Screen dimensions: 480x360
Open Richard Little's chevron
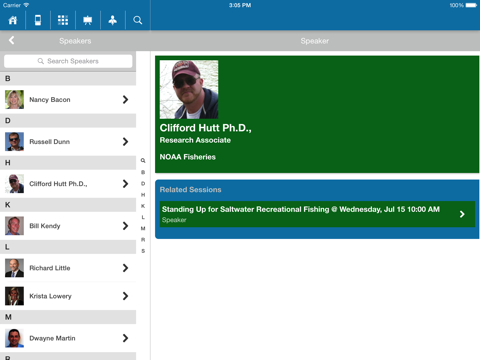tap(125, 268)
